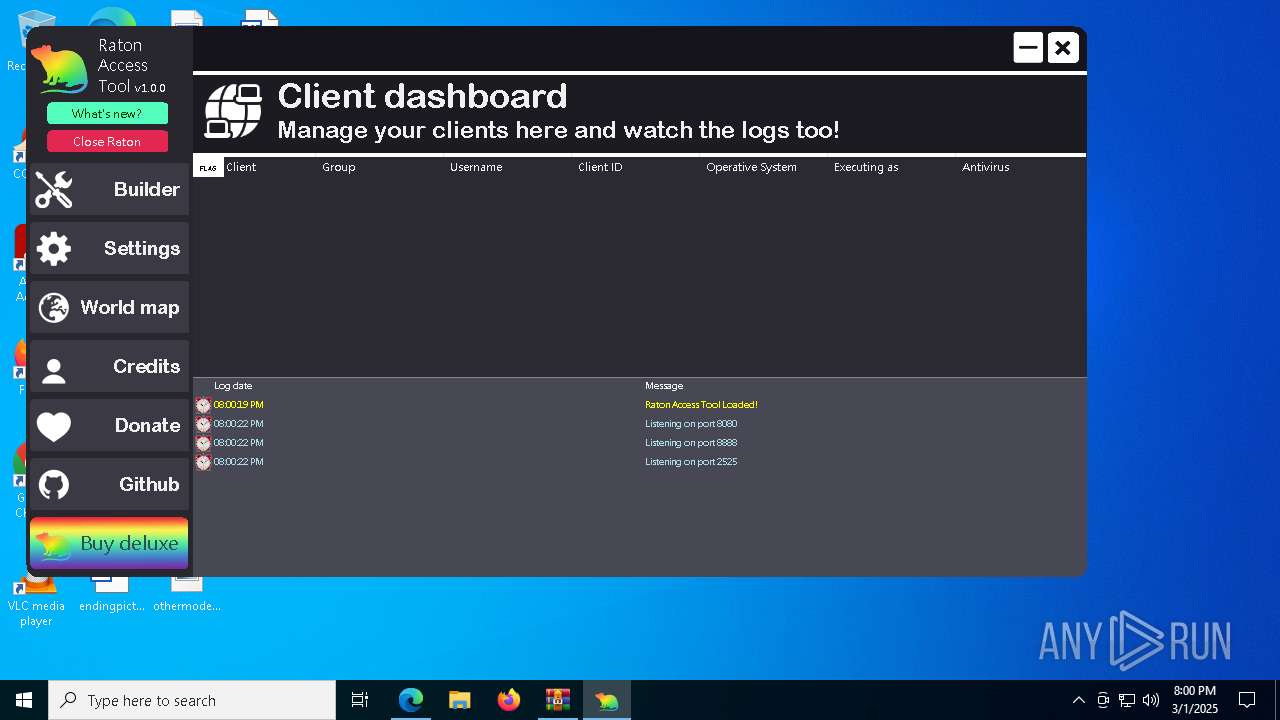This screenshot has height=720, width=1280.
Task: Launch Firefox from the taskbar
Action: [x=509, y=700]
